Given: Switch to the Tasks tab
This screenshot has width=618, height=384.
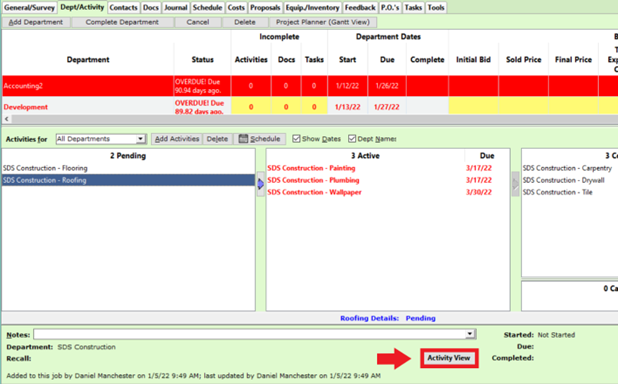Looking at the screenshot, I should click(x=413, y=7).
